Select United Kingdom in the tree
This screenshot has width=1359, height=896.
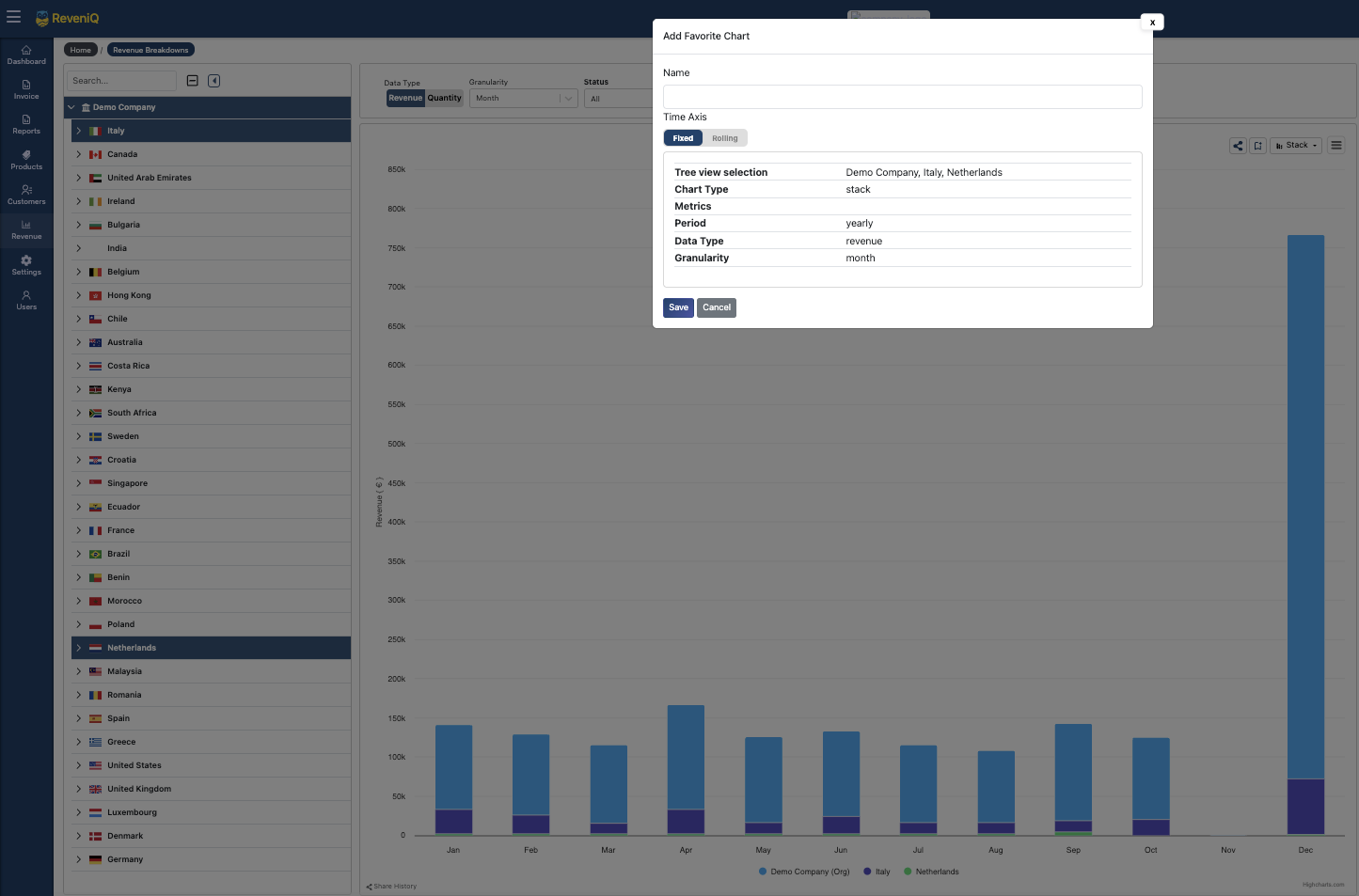211,789
